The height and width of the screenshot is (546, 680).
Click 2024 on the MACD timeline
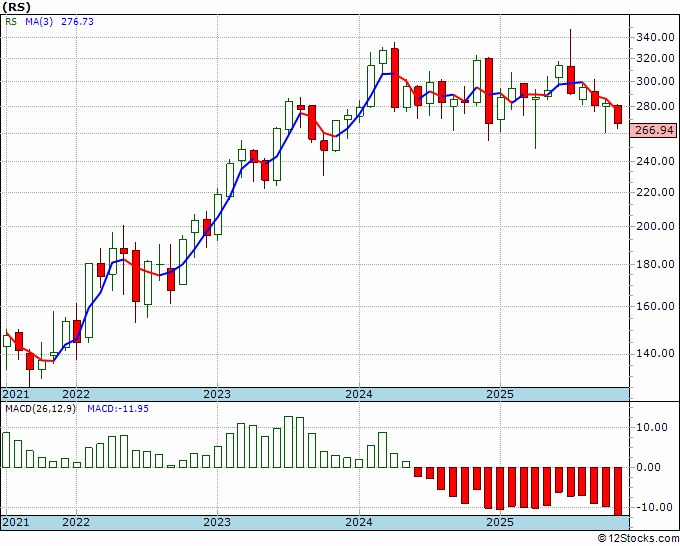point(359,522)
